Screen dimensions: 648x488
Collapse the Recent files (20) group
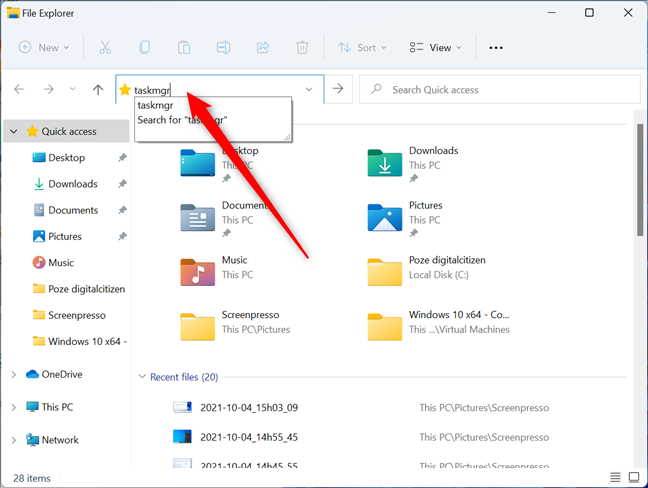coord(142,377)
